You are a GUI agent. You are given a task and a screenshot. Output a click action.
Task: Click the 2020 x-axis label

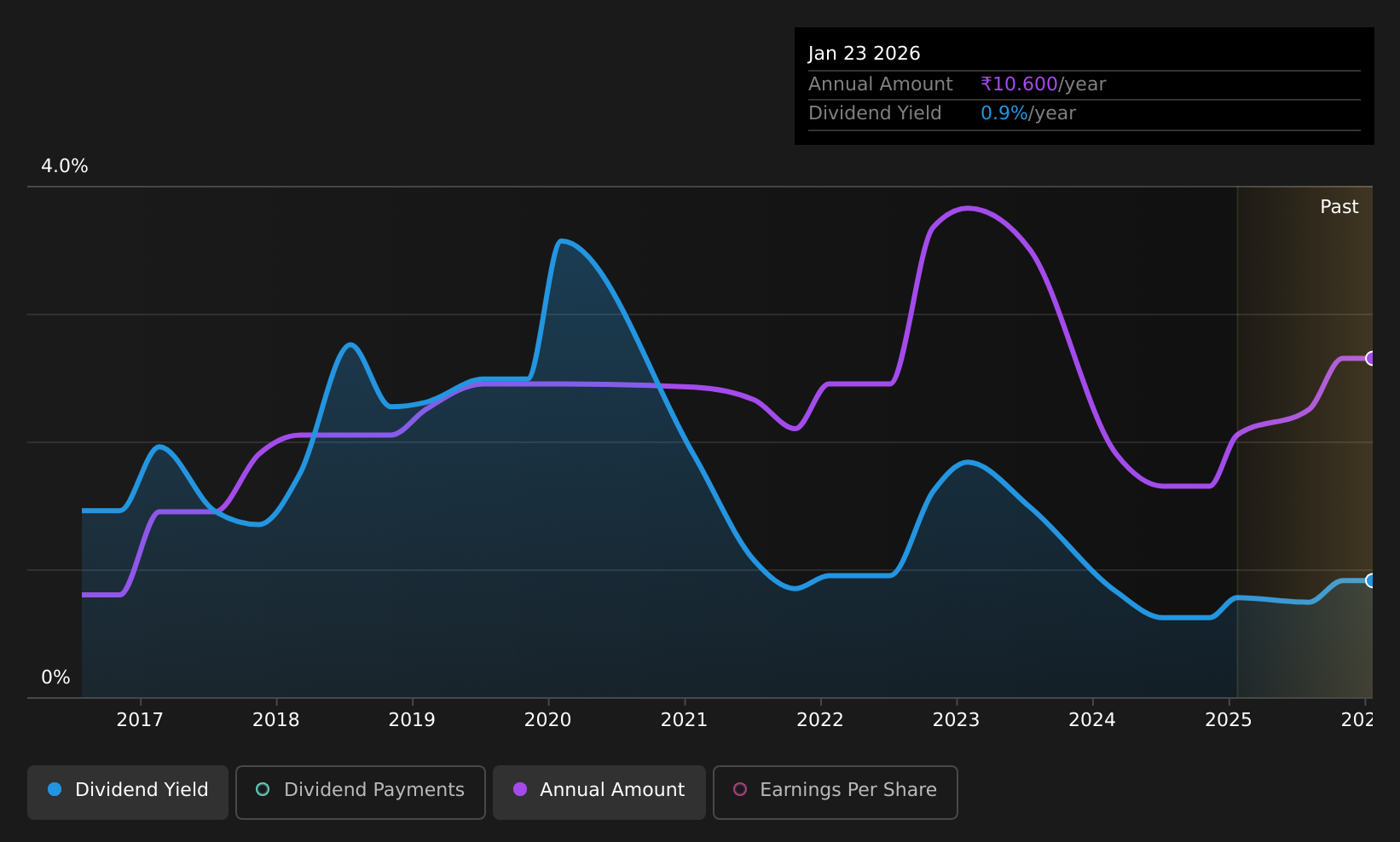548,720
